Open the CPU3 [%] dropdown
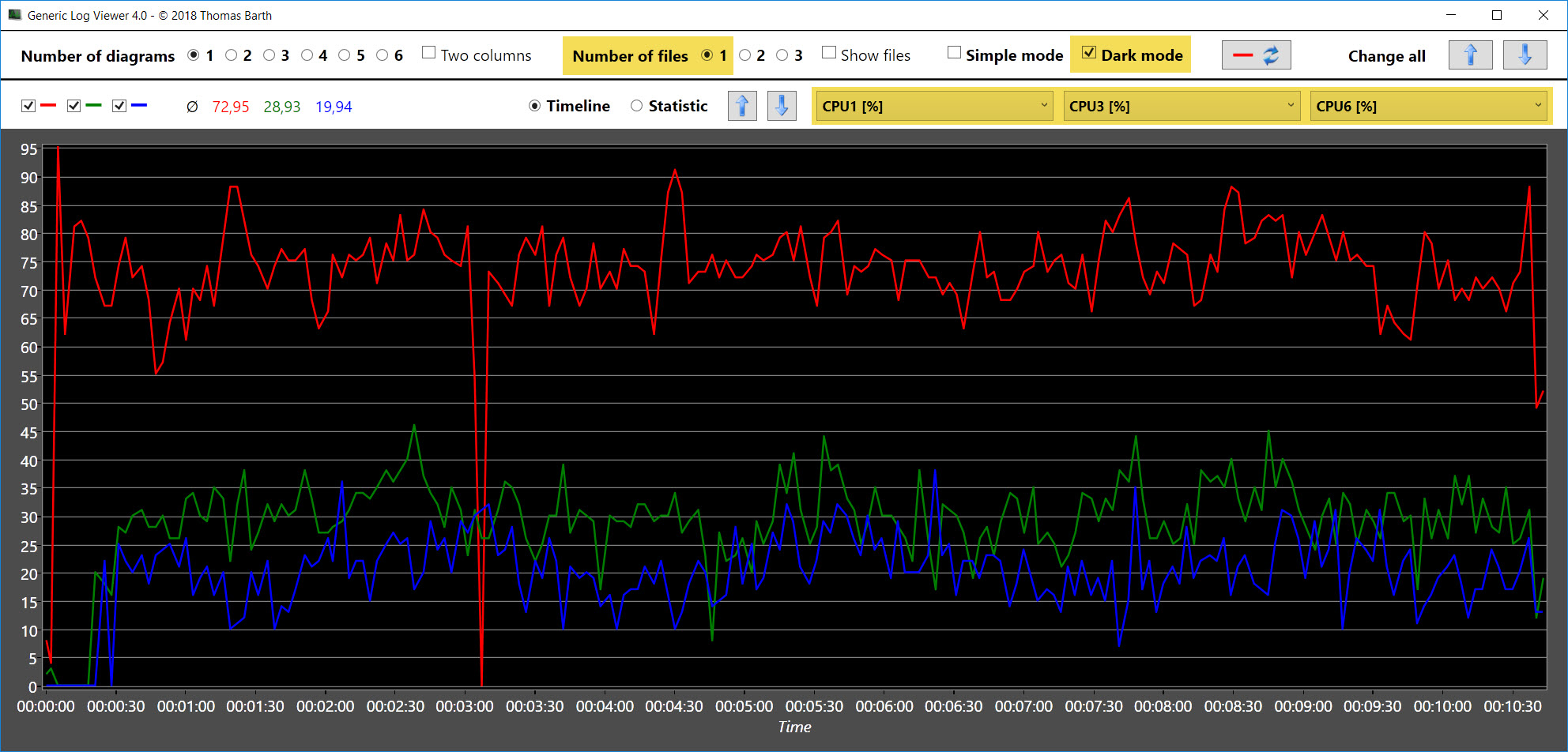 [1182, 106]
